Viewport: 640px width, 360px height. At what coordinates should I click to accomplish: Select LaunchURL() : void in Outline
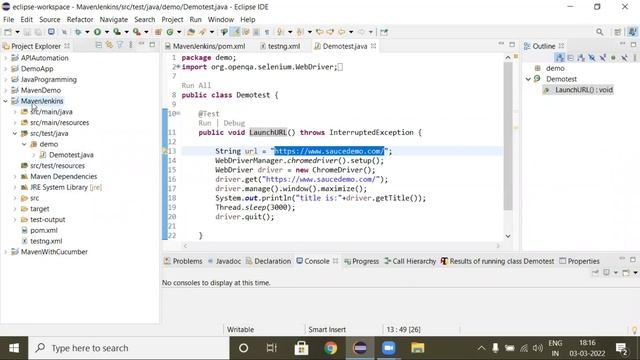click(584, 90)
